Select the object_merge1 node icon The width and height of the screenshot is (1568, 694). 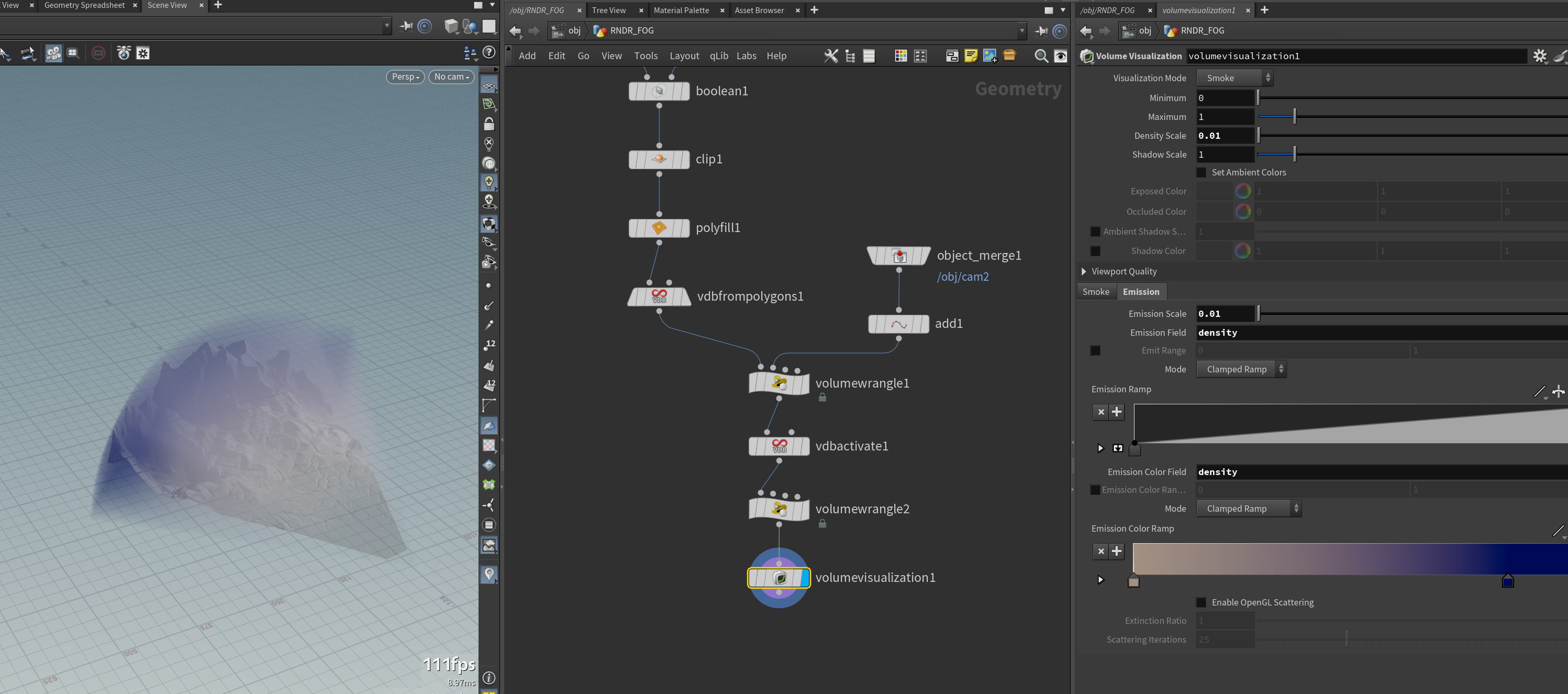[x=899, y=256]
